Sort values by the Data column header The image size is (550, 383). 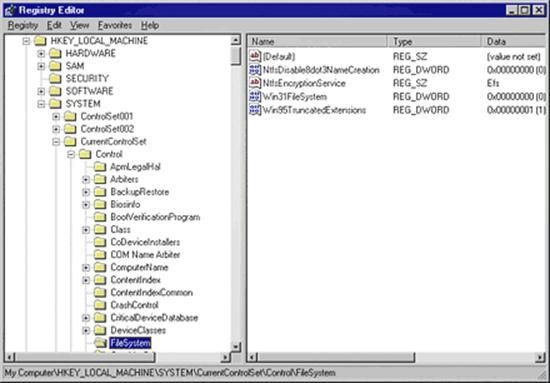click(x=513, y=41)
